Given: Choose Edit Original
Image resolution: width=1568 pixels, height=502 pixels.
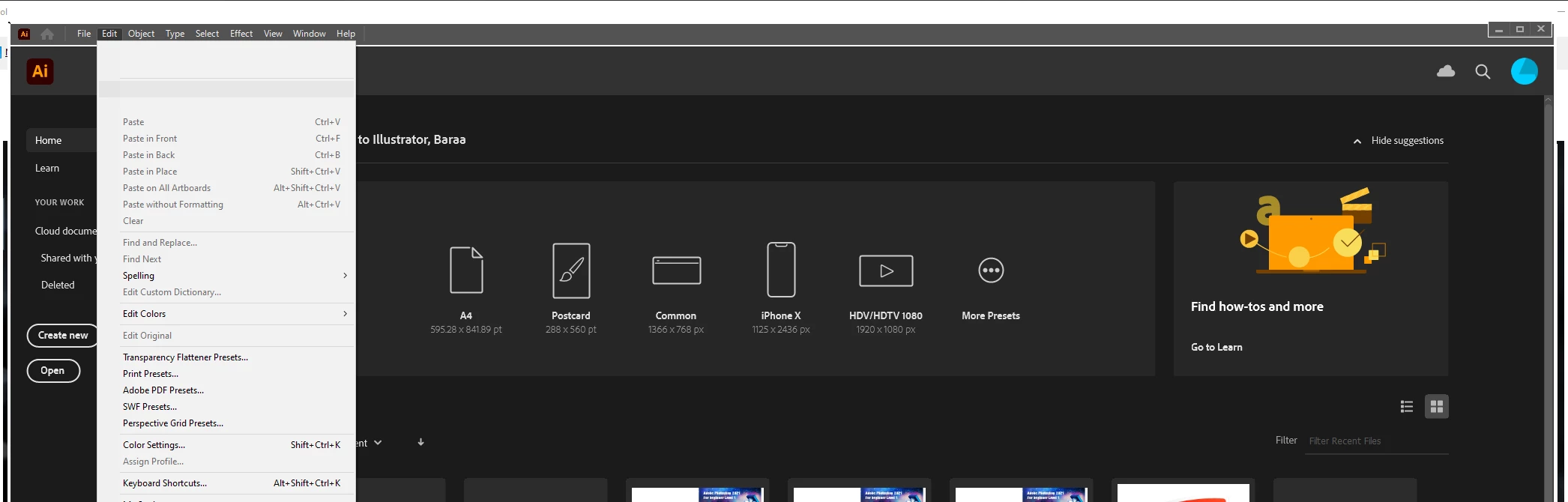Looking at the screenshot, I should coord(226,336).
